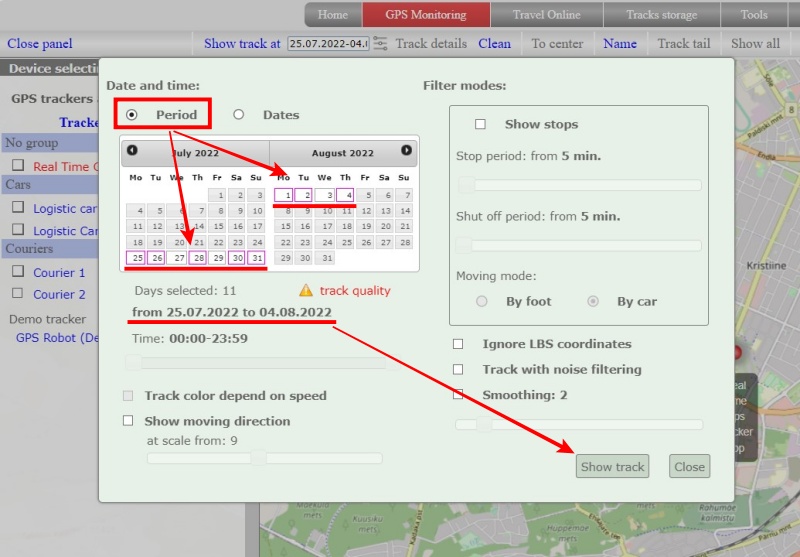Check Show moving direction option
Image resolution: width=800 pixels, height=557 pixels.
coord(128,421)
